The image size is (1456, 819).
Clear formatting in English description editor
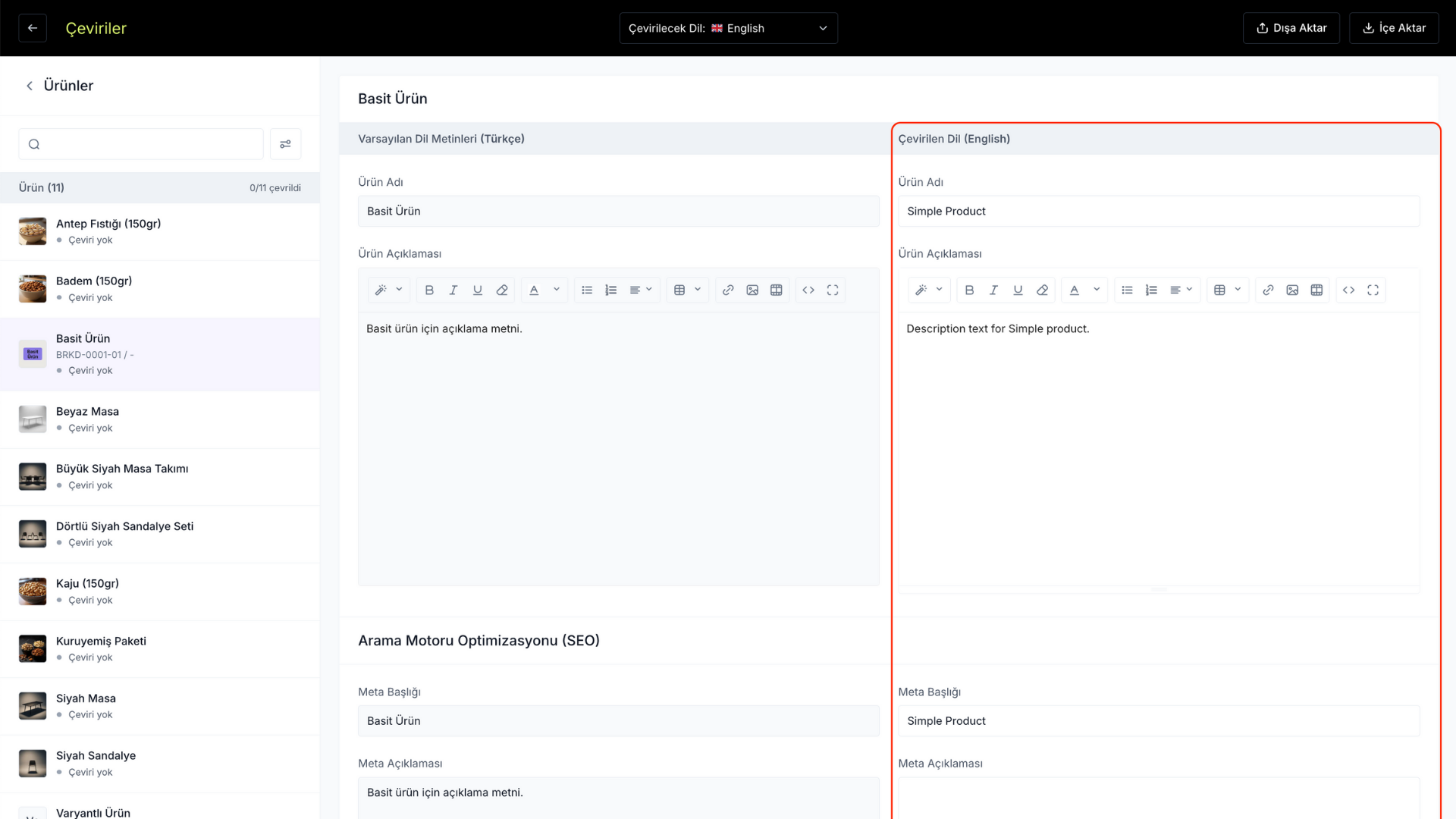coord(1042,290)
